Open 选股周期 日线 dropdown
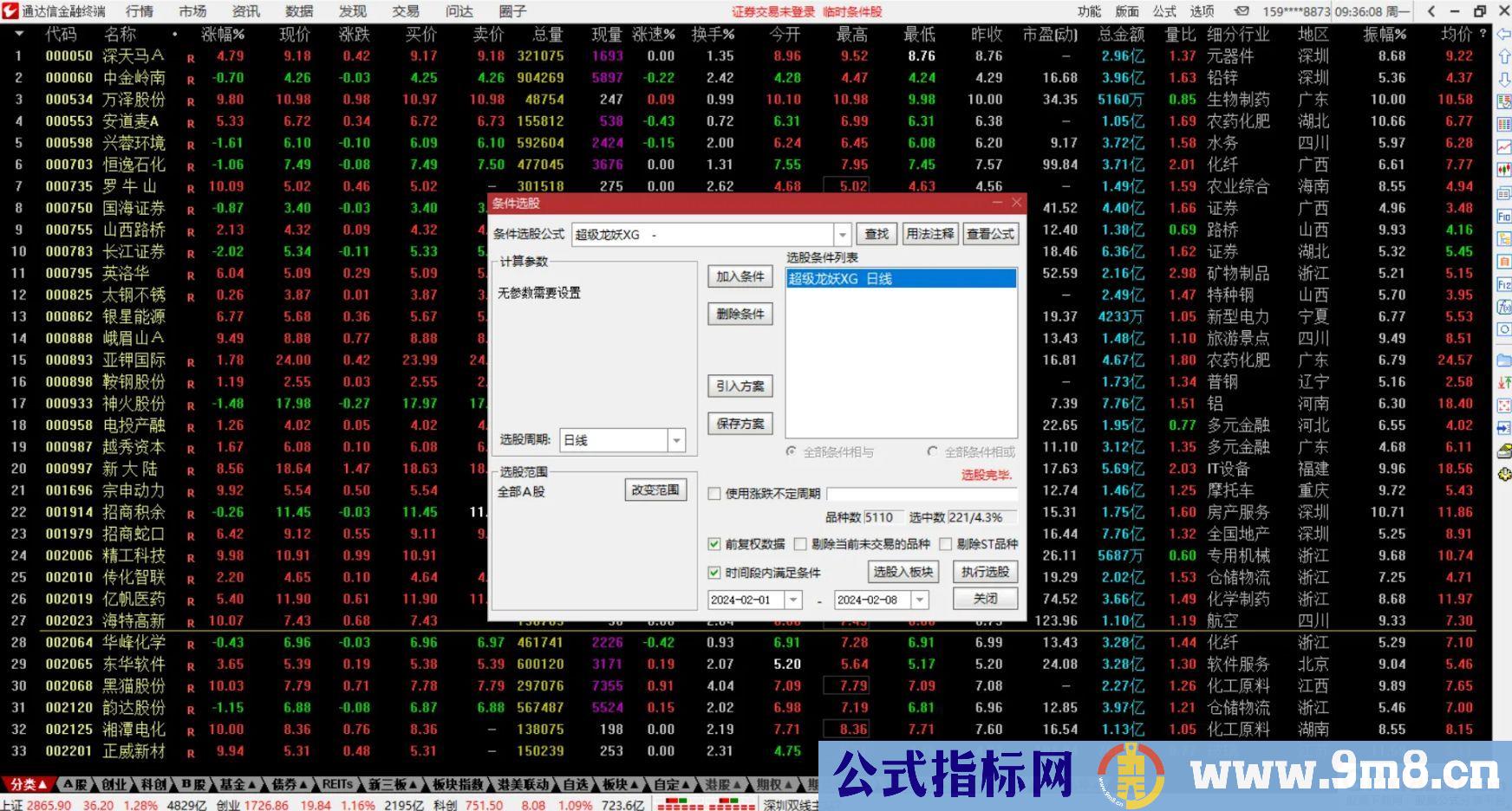This screenshot has width=1512, height=811. (x=677, y=440)
